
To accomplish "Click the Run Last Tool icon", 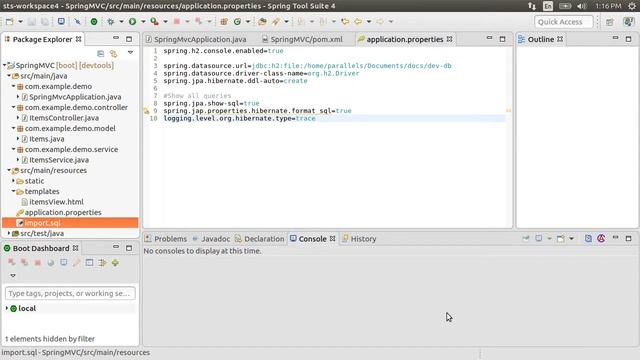I will [154, 22].
